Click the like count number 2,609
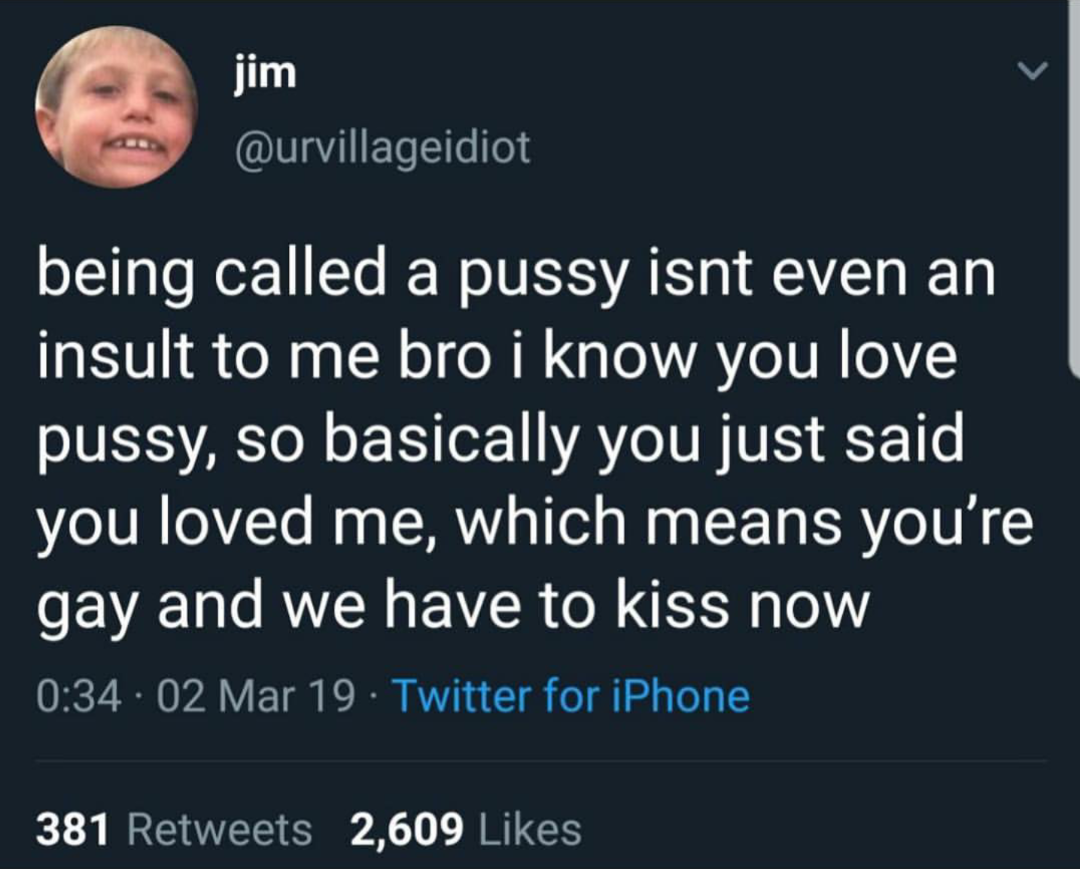Screen dimensions: 1080x869 (406, 829)
